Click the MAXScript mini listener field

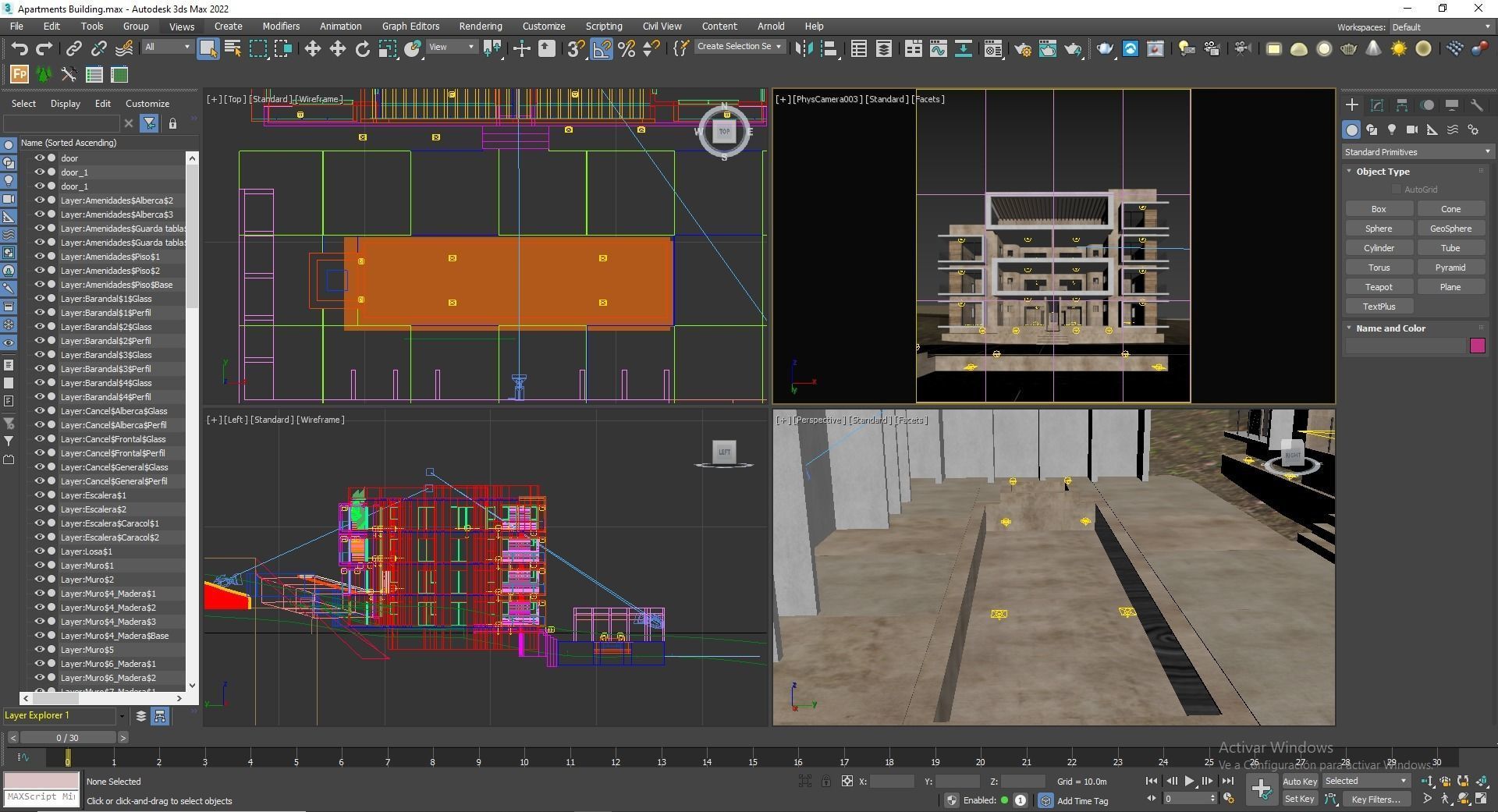pyautogui.click(x=41, y=797)
